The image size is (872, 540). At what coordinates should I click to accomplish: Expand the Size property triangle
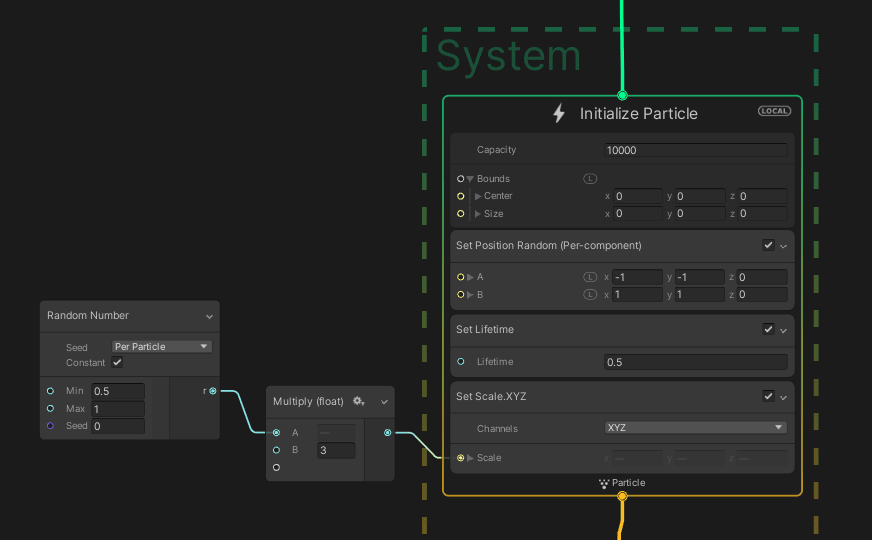pos(478,214)
